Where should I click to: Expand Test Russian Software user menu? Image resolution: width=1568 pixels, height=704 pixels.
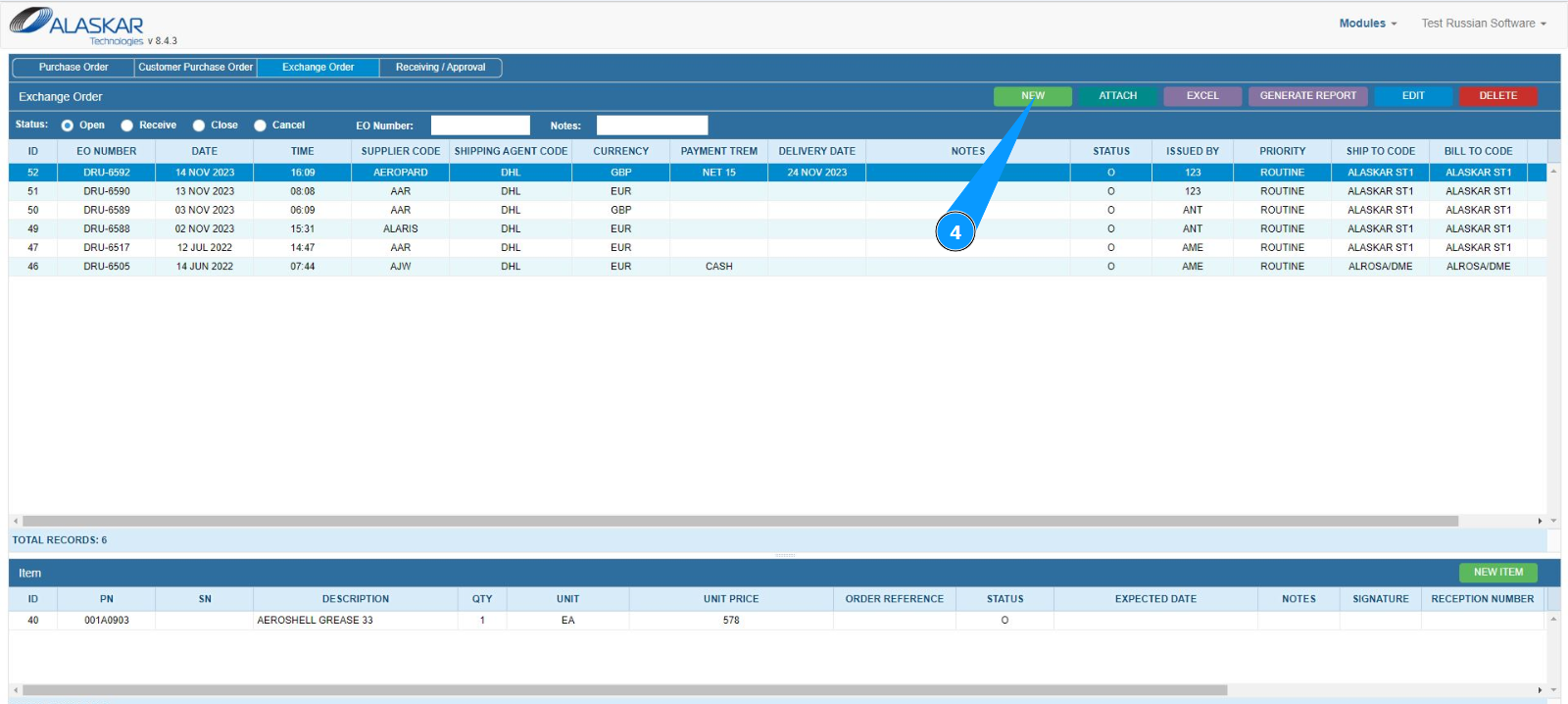(1483, 24)
